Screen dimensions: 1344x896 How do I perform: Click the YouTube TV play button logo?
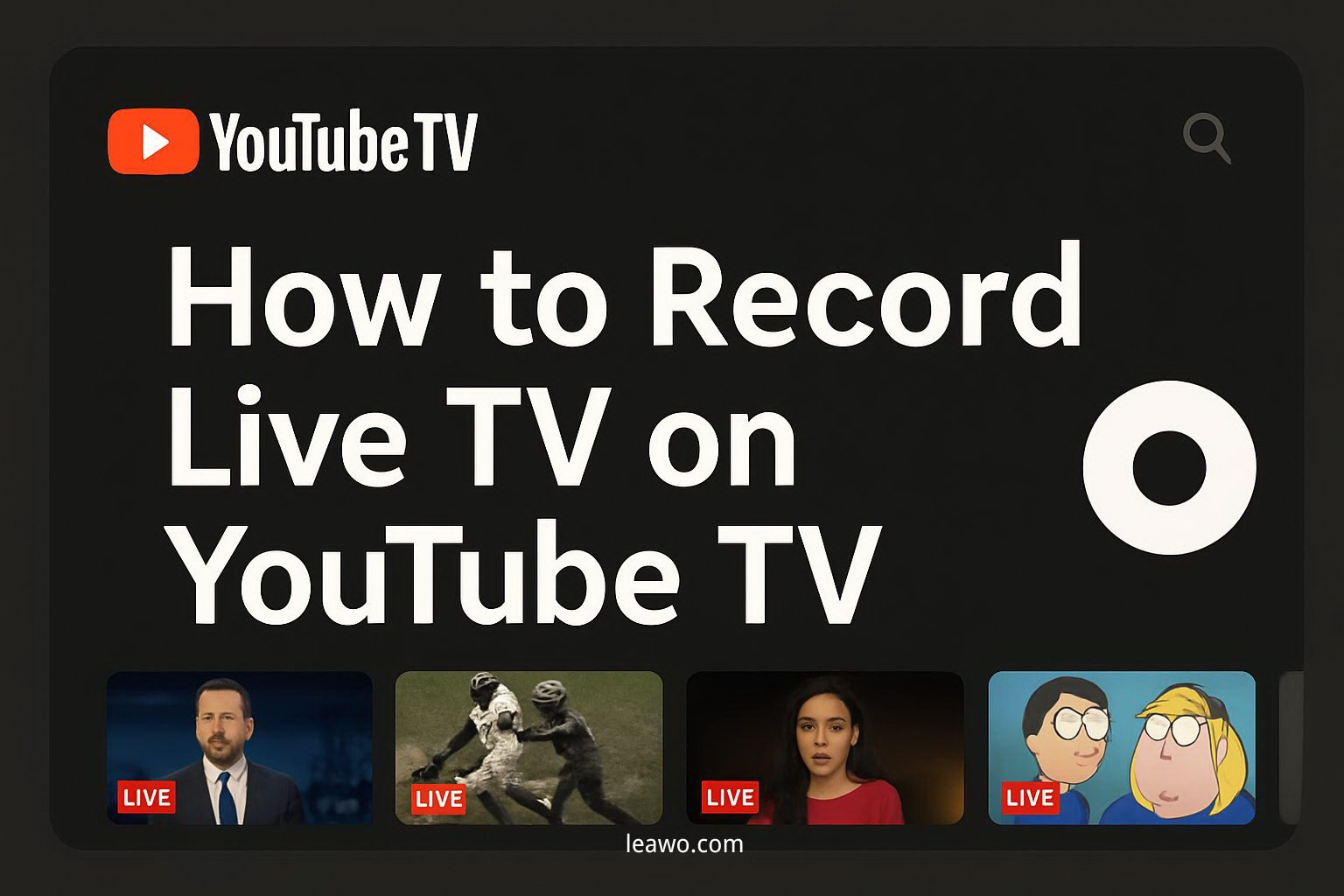pyautogui.click(x=153, y=140)
